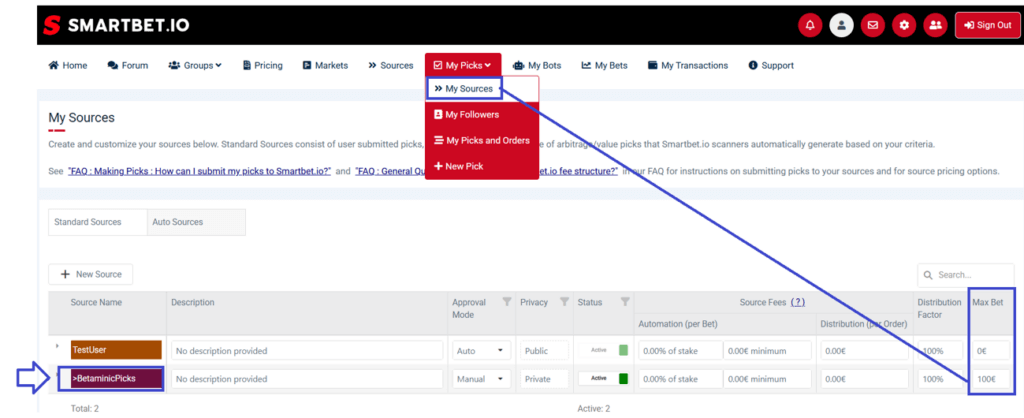
Task: Go to Home in navigation
Action: click(68, 65)
